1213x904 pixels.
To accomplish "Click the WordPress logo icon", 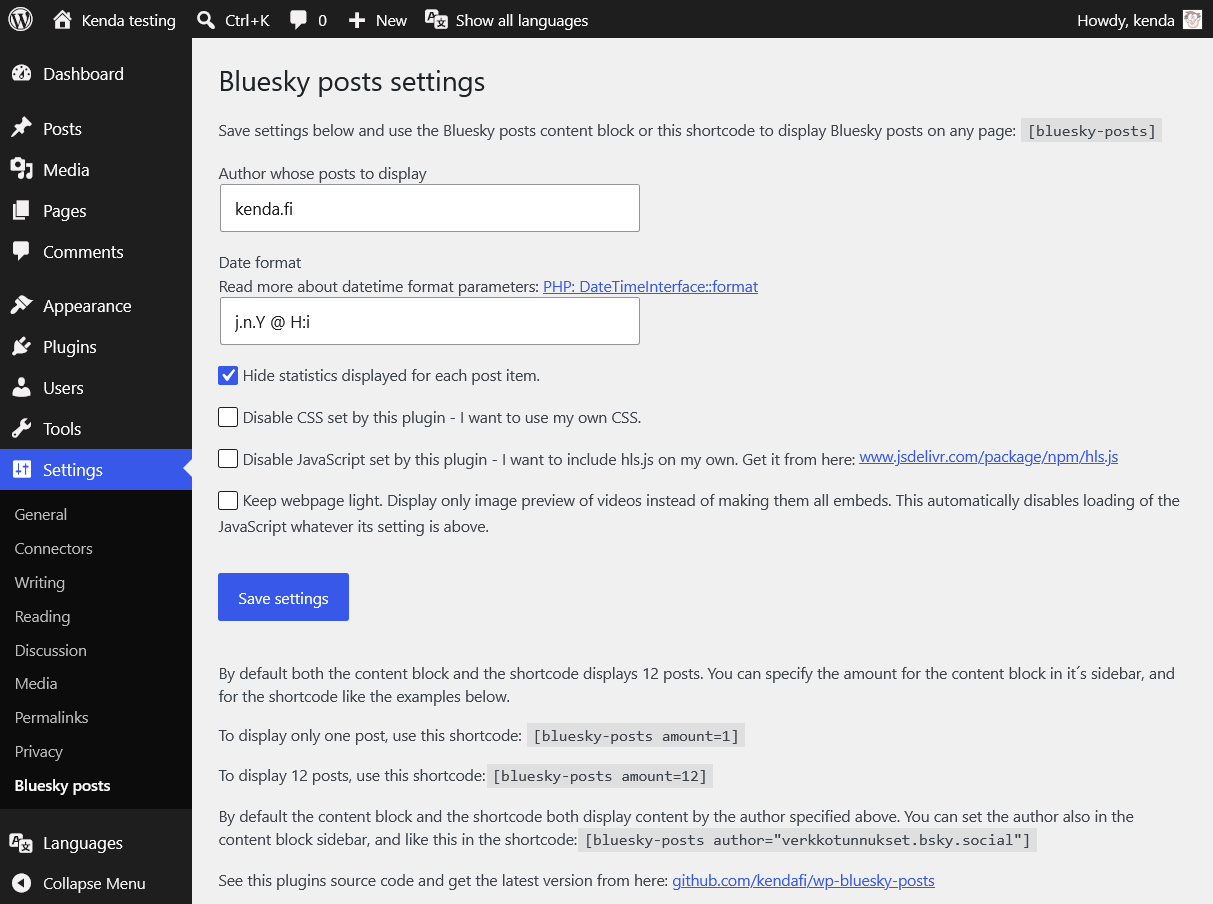I will [x=21, y=19].
